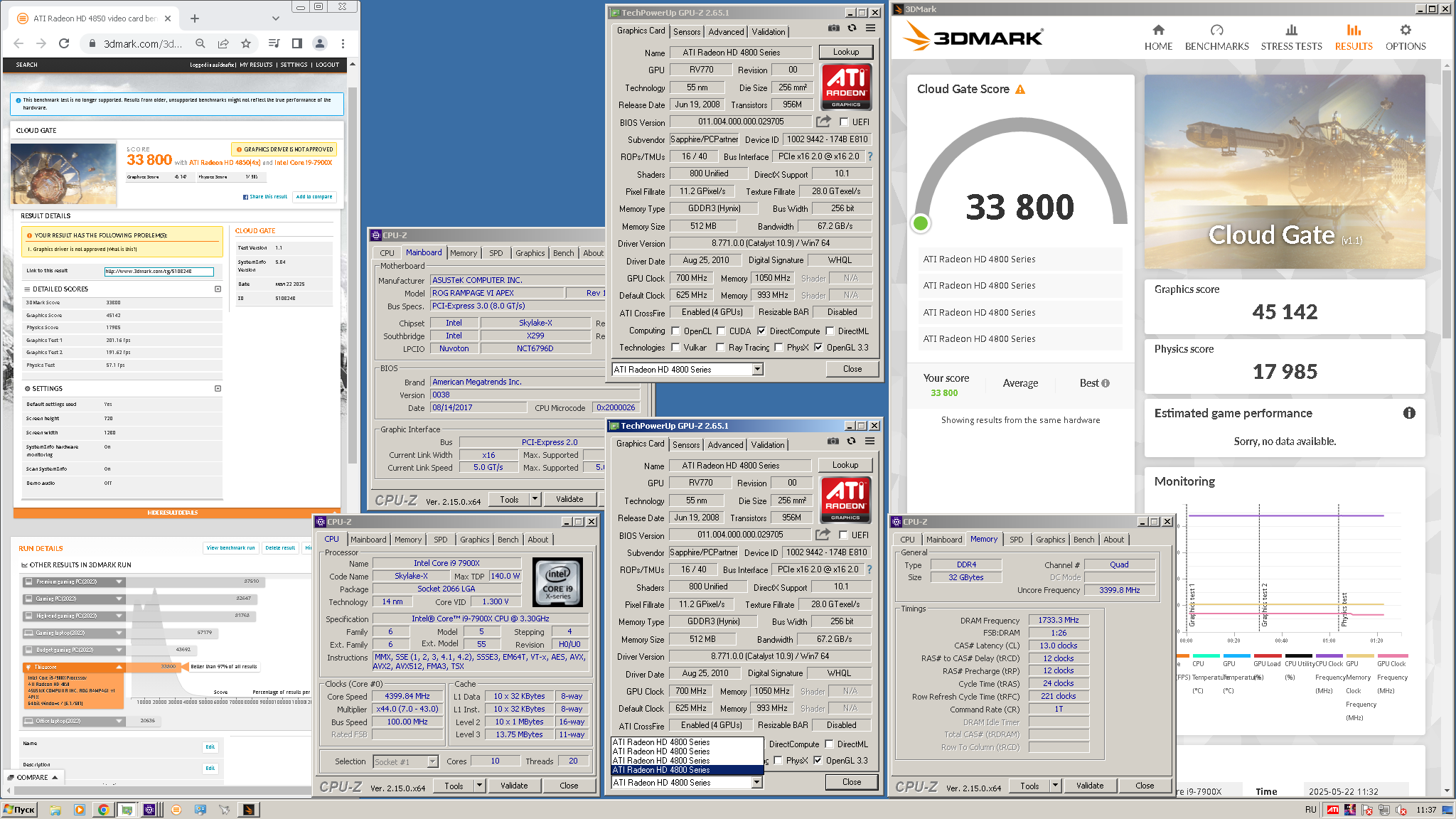Viewport: 1456px width, 819px height.
Task: Open GPU selector dropdown in lower GPU-Z
Action: pyautogui.click(x=756, y=782)
